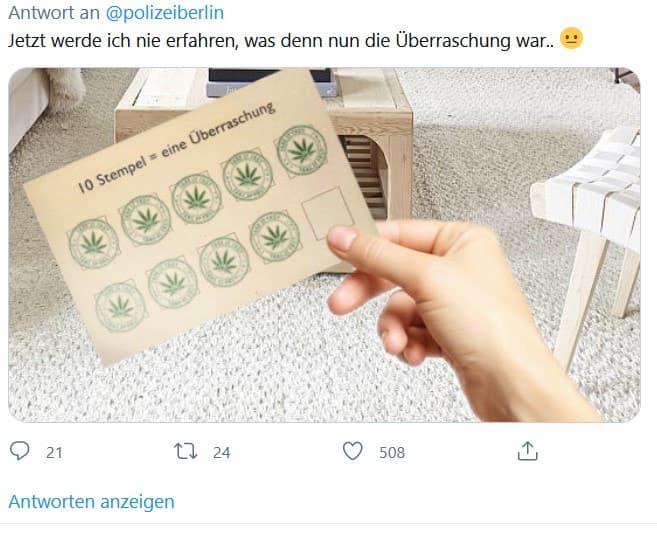Click the reply count 21
Viewport: 657px width, 533px height.
(x=54, y=453)
